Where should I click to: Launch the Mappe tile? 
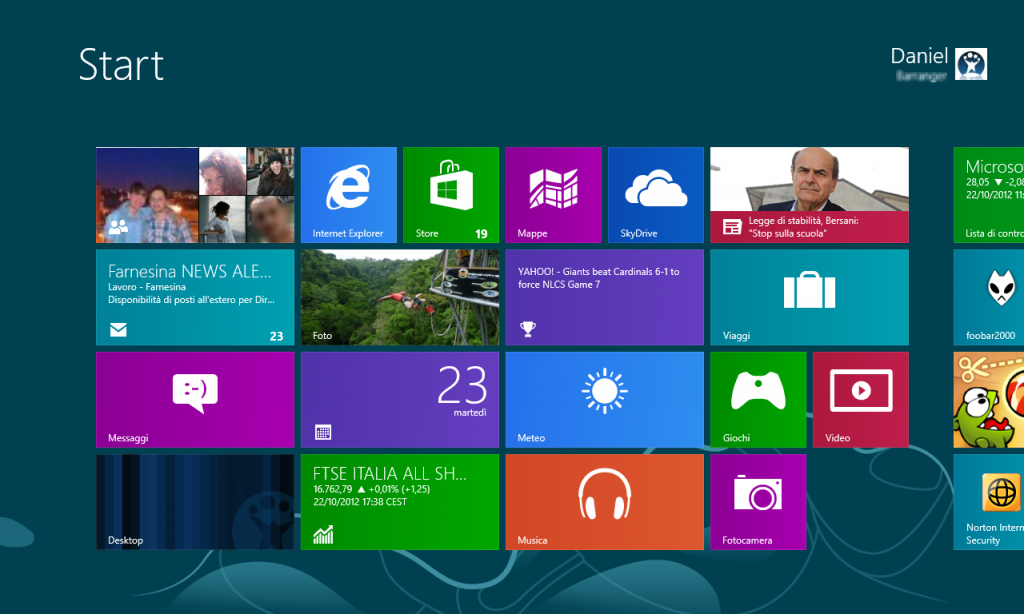tap(554, 195)
